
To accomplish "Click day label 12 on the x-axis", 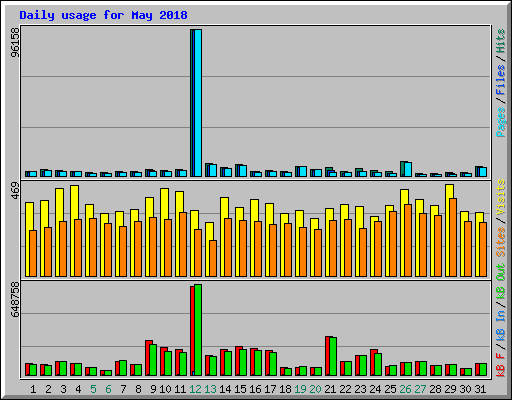I will (x=195, y=389).
